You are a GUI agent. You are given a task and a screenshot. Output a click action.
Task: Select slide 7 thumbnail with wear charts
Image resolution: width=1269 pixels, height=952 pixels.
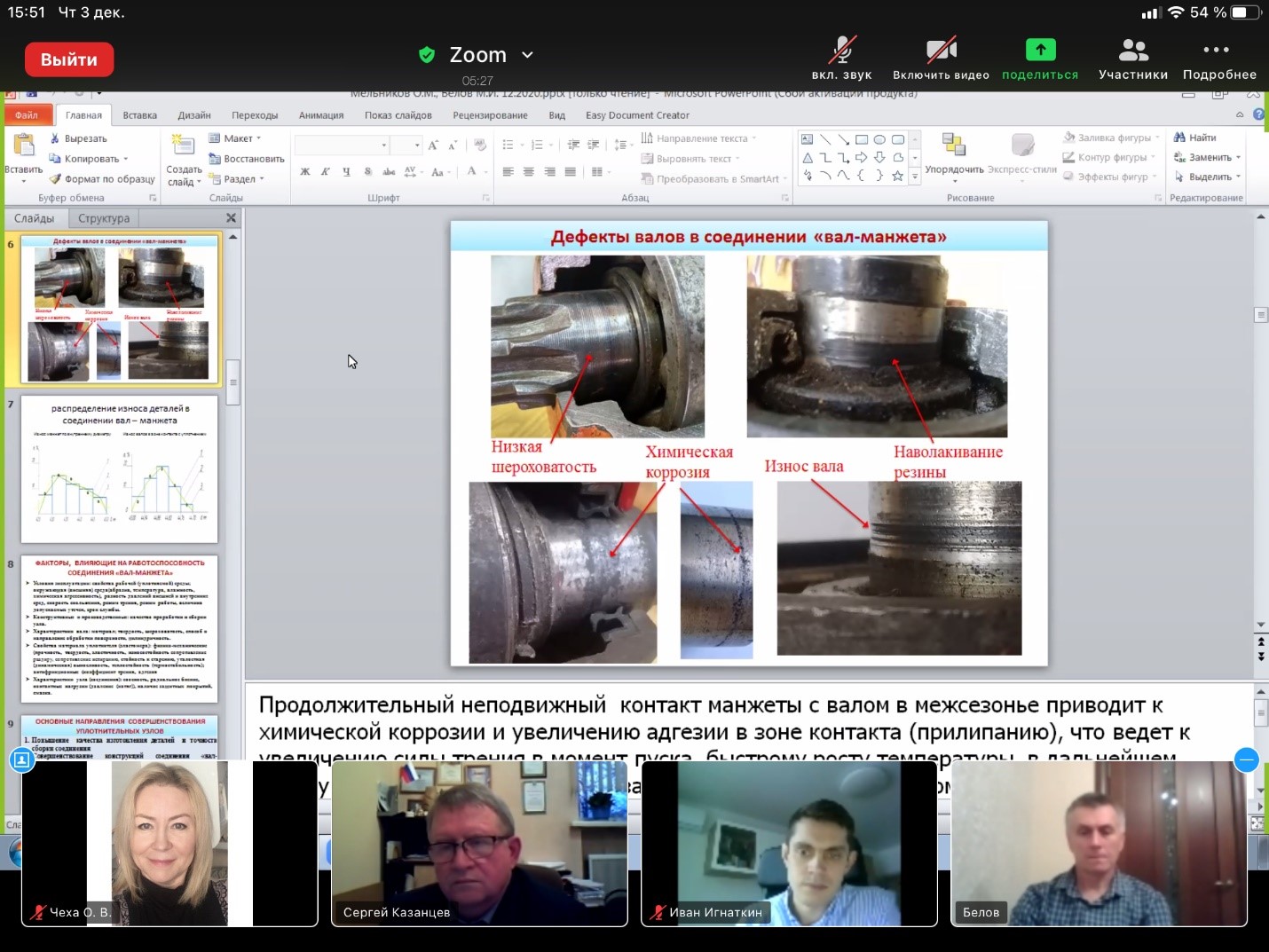(x=119, y=468)
